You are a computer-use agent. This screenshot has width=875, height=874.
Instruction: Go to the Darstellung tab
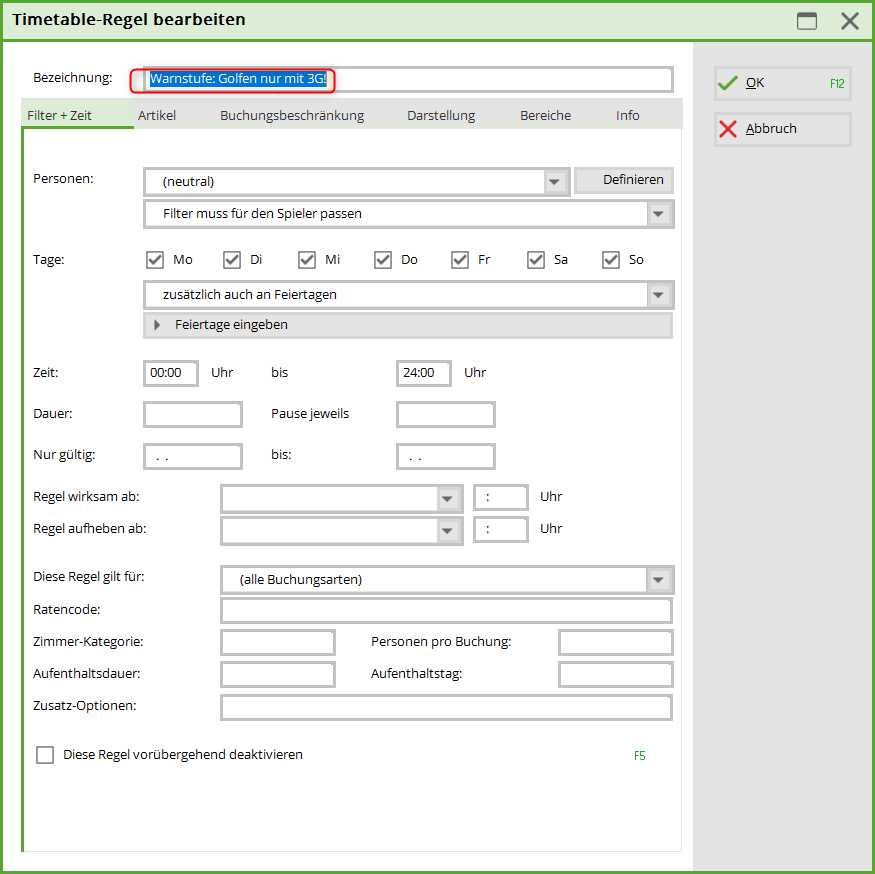click(x=441, y=116)
